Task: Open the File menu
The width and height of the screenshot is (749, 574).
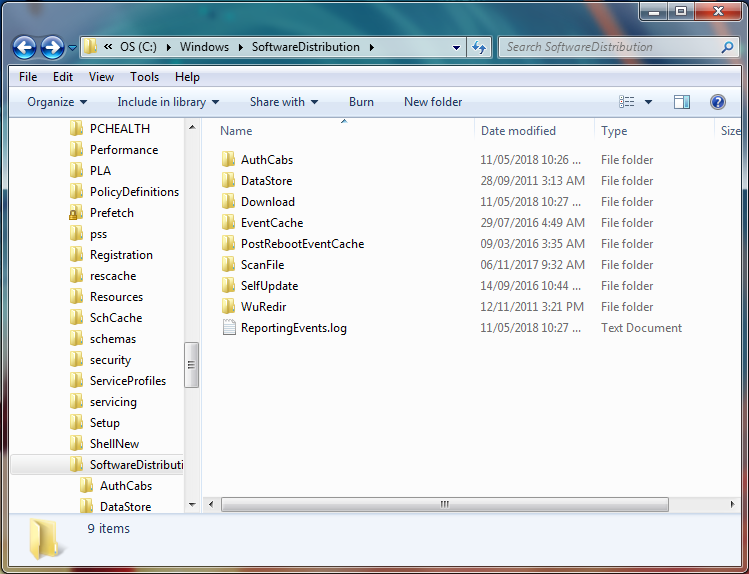Action: coord(28,77)
